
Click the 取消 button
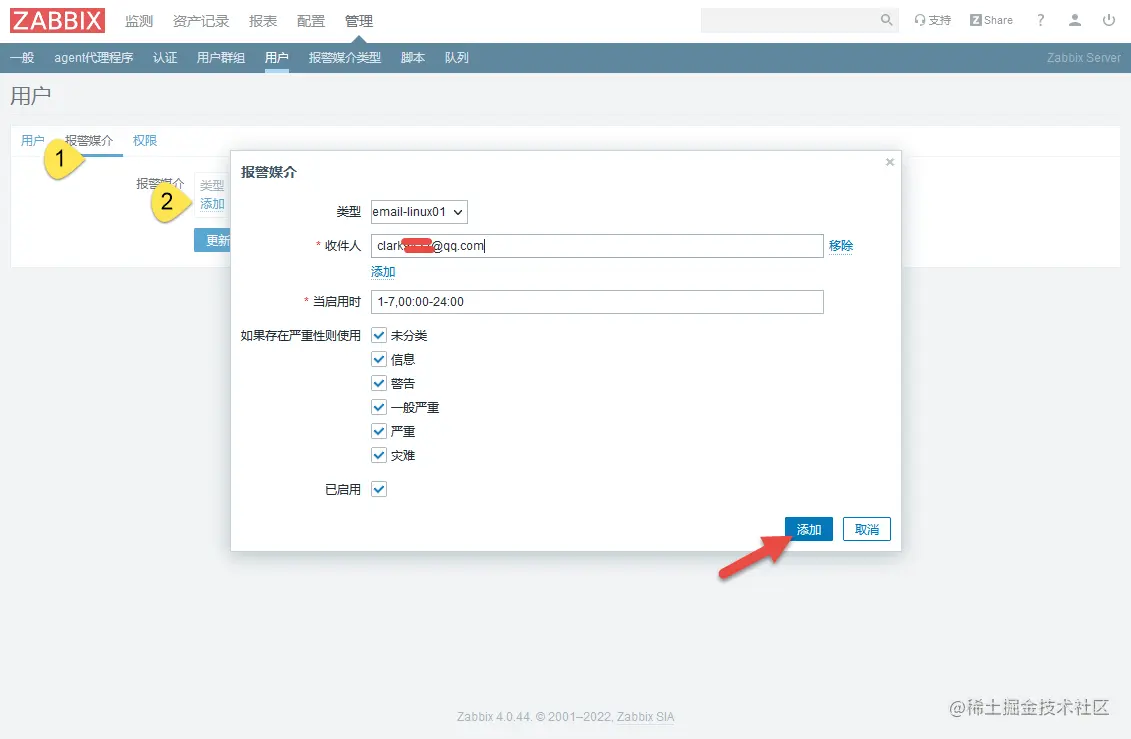[x=866, y=528]
